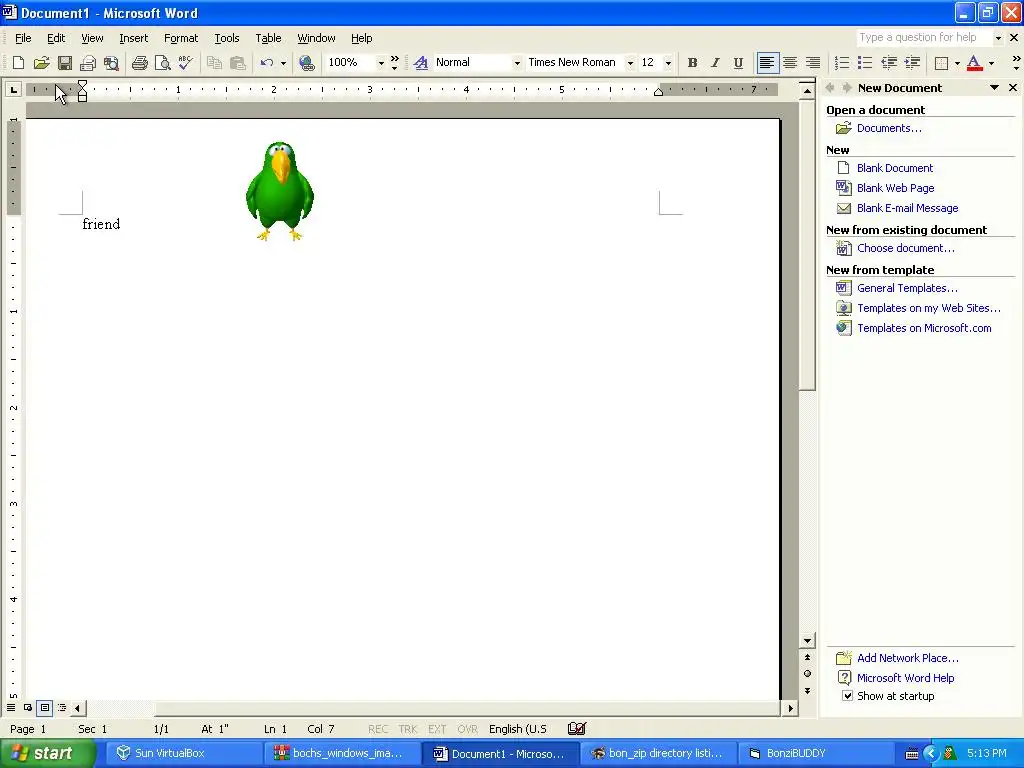Screen dimensions: 1024x768
Task: Open the Search document icon in toolbar
Action: click(112, 63)
